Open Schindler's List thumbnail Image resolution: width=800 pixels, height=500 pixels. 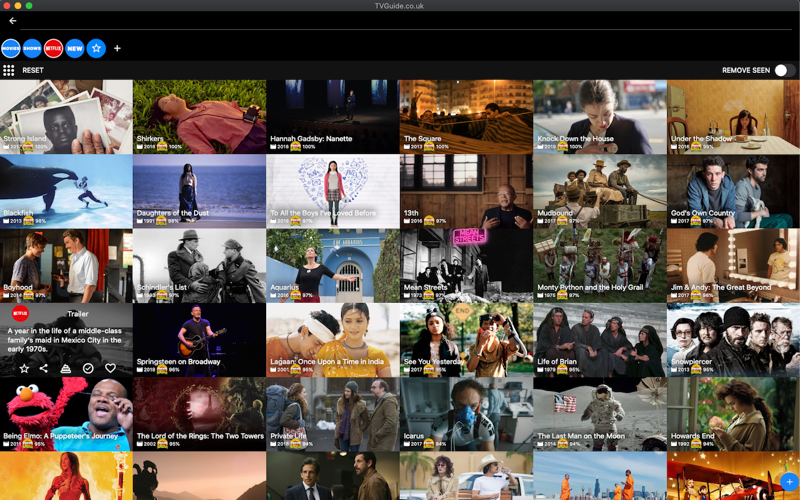(x=199, y=266)
